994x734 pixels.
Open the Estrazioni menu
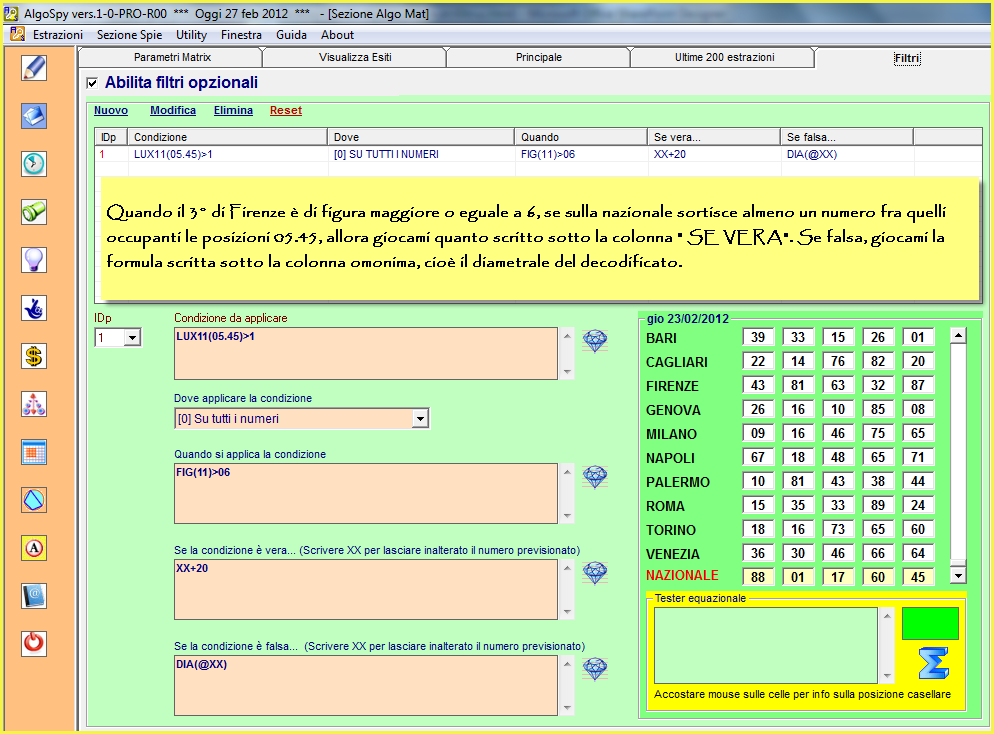click(58, 35)
